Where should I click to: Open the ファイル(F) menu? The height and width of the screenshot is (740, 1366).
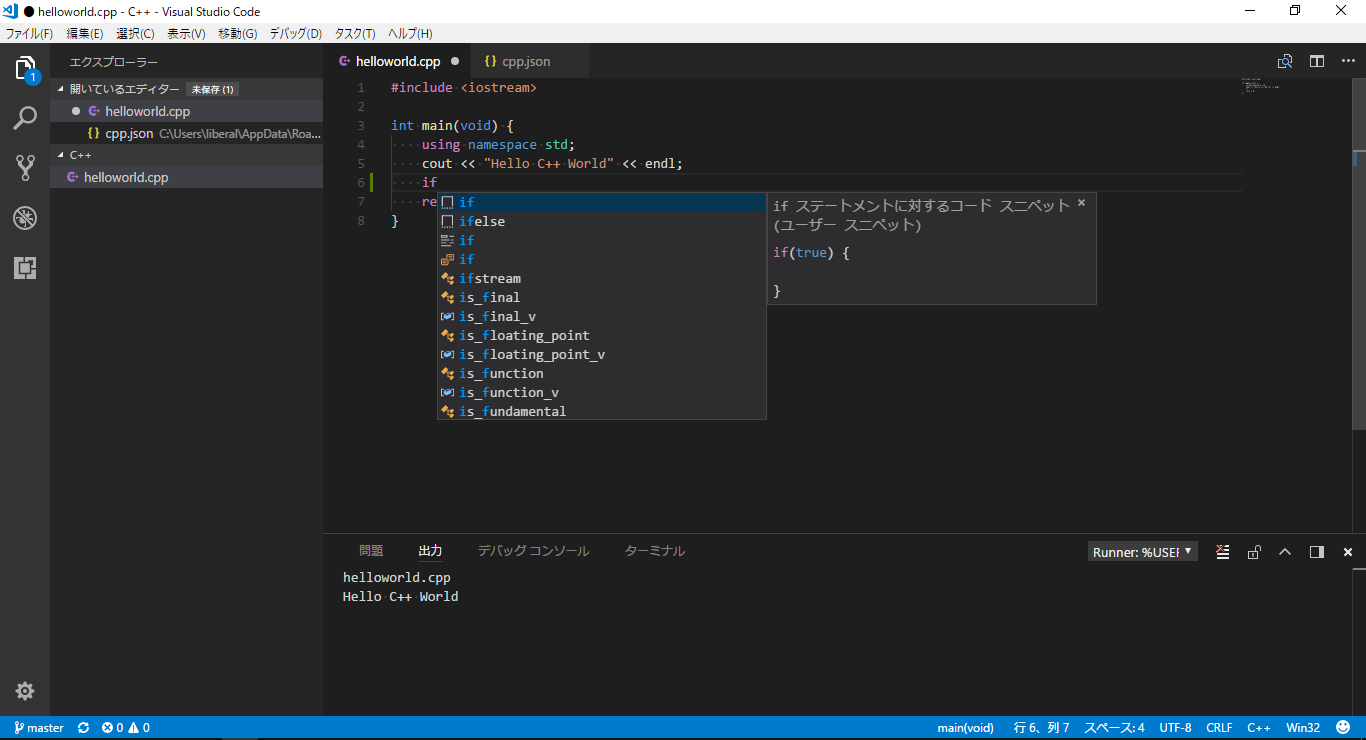29,33
